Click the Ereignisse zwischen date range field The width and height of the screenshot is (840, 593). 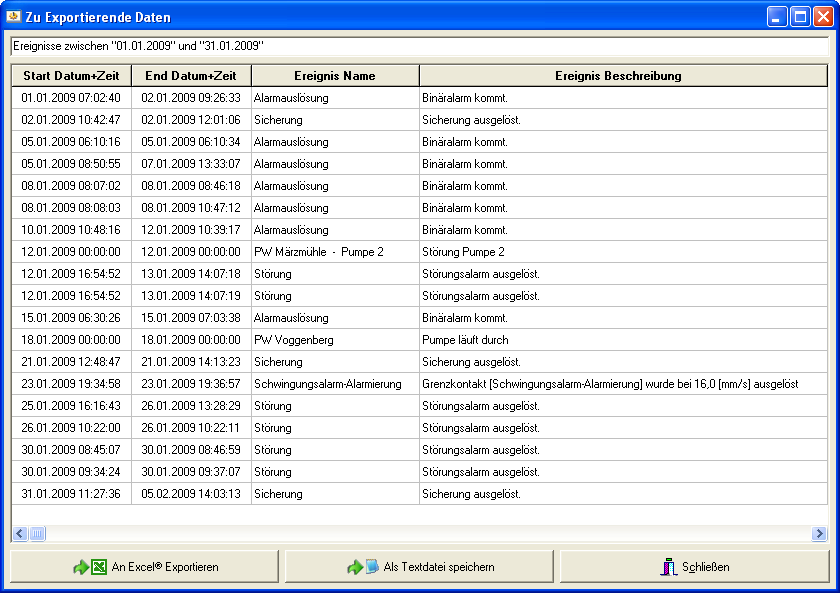(x=419, y=46)
